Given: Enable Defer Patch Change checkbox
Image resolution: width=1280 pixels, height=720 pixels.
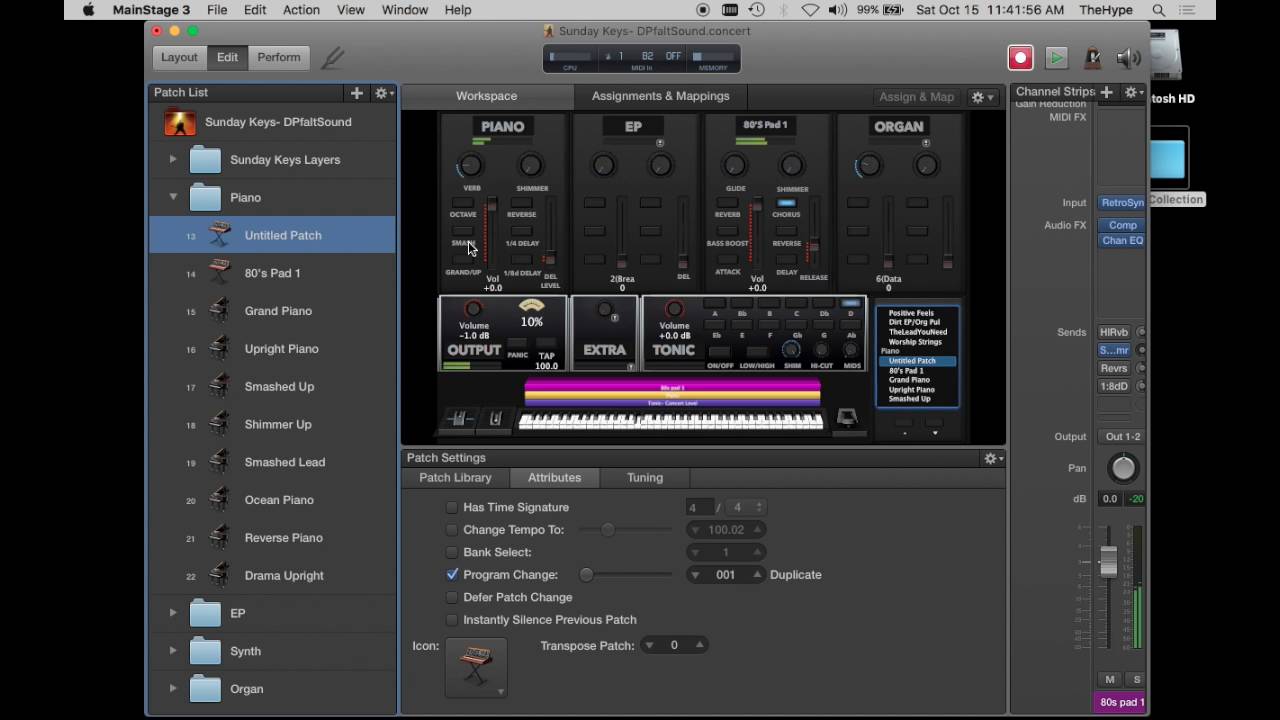Looking at the screenshot, I should 452,597.
